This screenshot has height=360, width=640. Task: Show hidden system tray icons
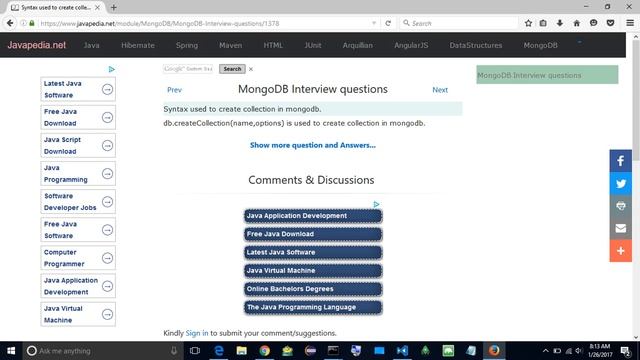545,351
